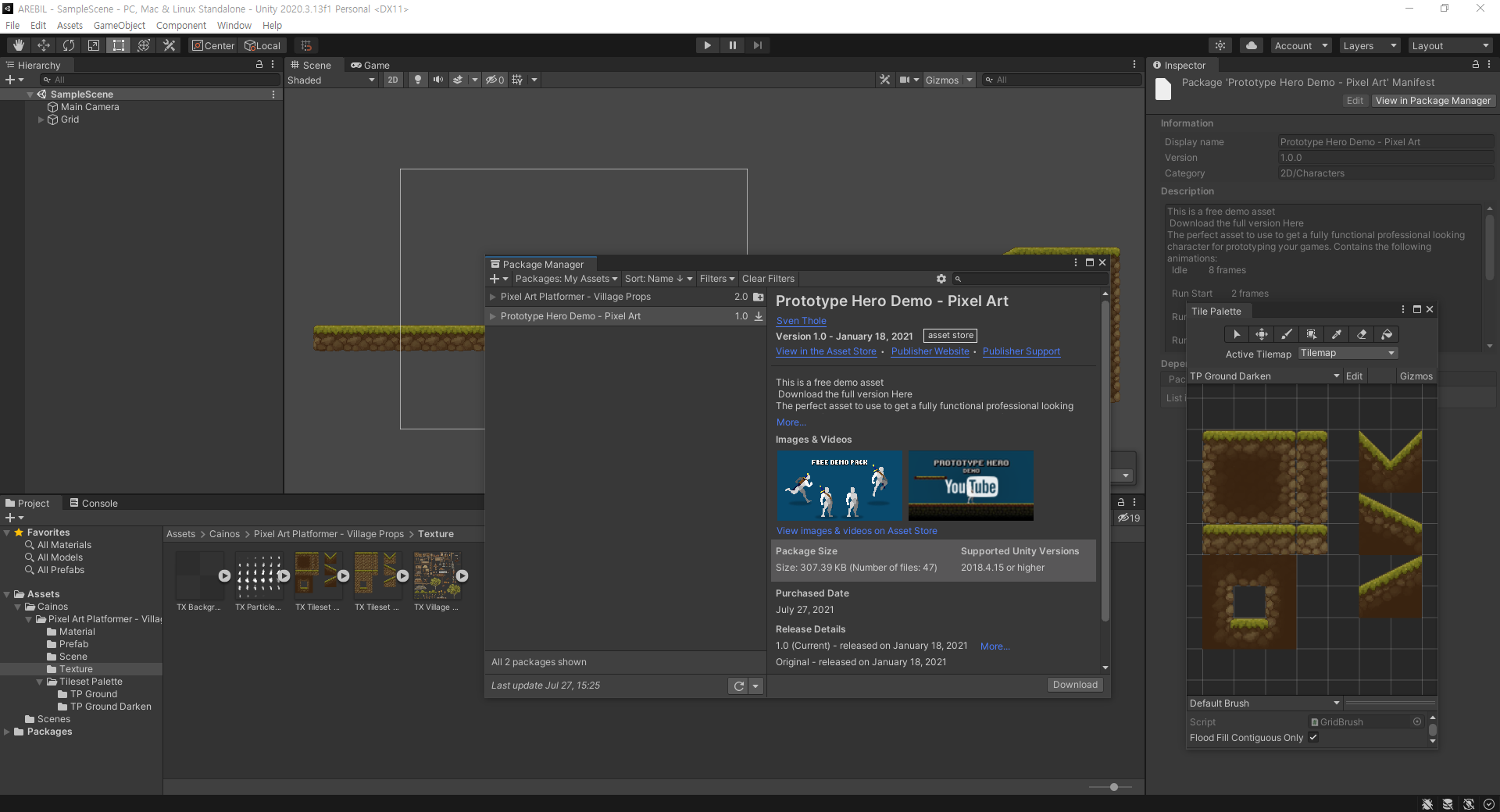Select the Hand tool in the toolbar
The width and height of the screenshot is (1500, 812).
click(18, 45)
